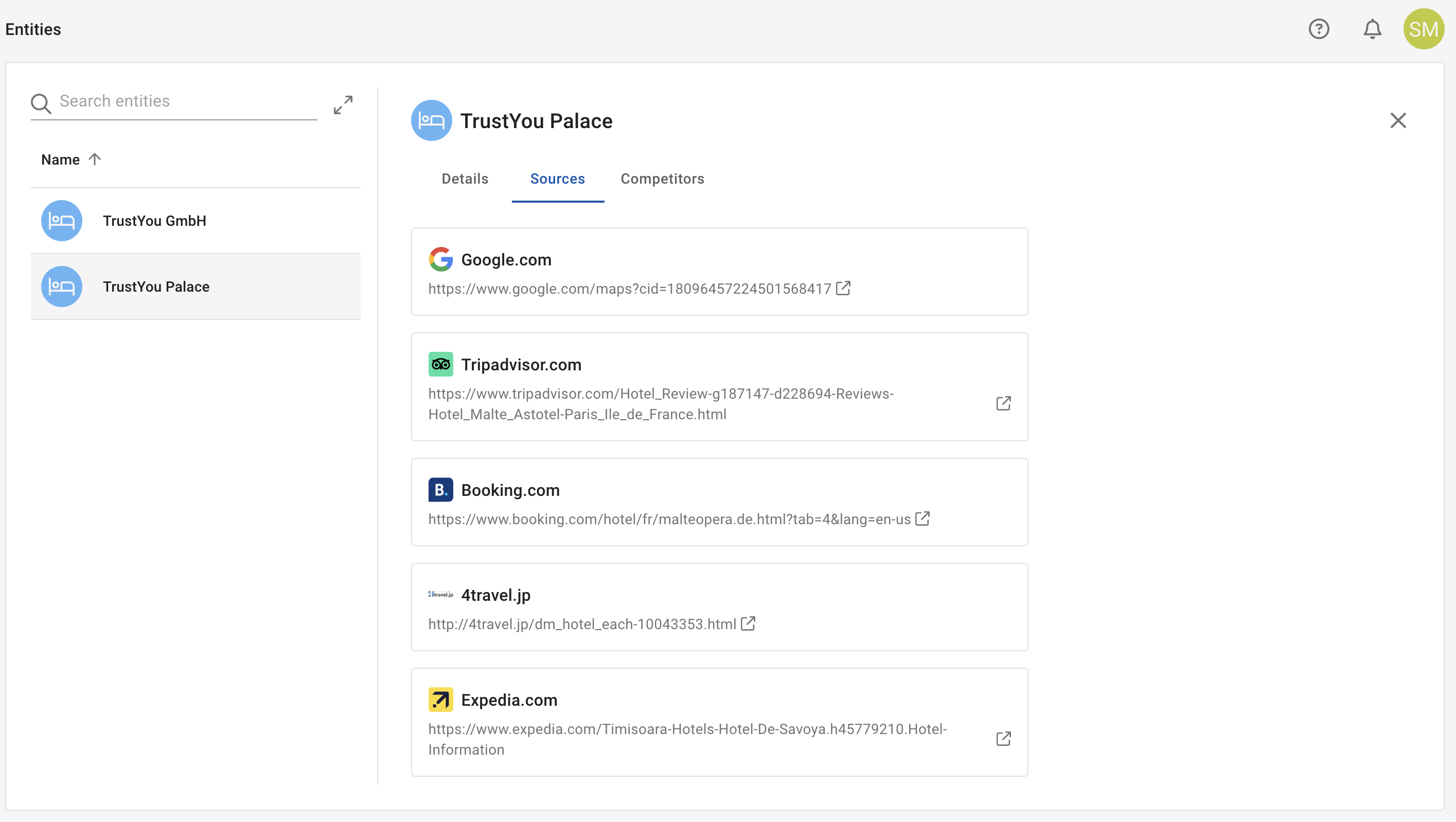1456x822 pixels.
Task: Select TrustYou Palace in entity list
Action: point(196,287)
